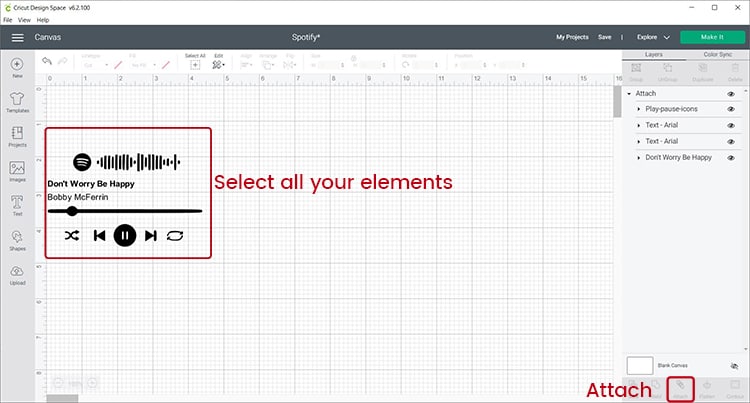Viewport: 750px width, 403px height.
Task: Open the Images library
Action: [17, 171]
